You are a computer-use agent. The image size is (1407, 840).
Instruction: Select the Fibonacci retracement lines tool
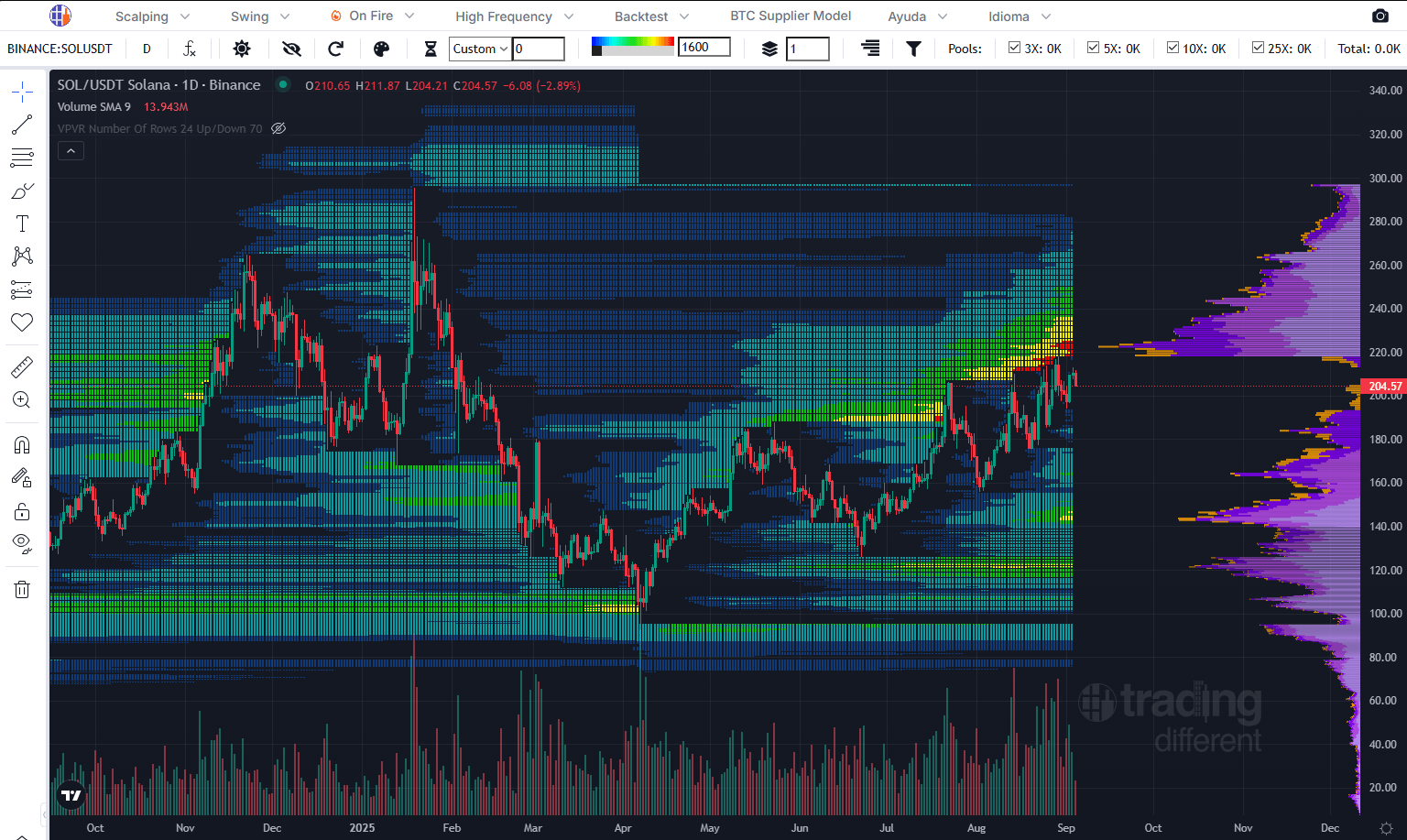click(x=22, y=158)
